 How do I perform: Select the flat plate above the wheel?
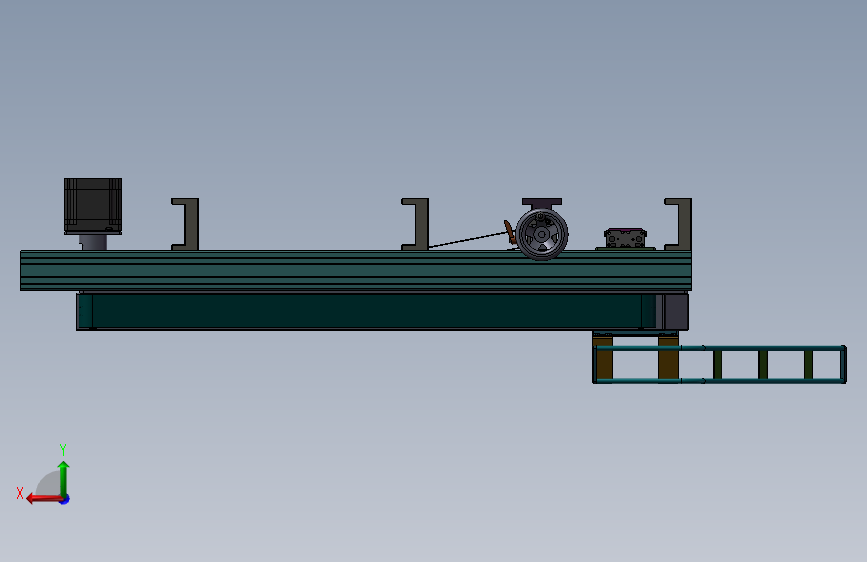(542, 202)
